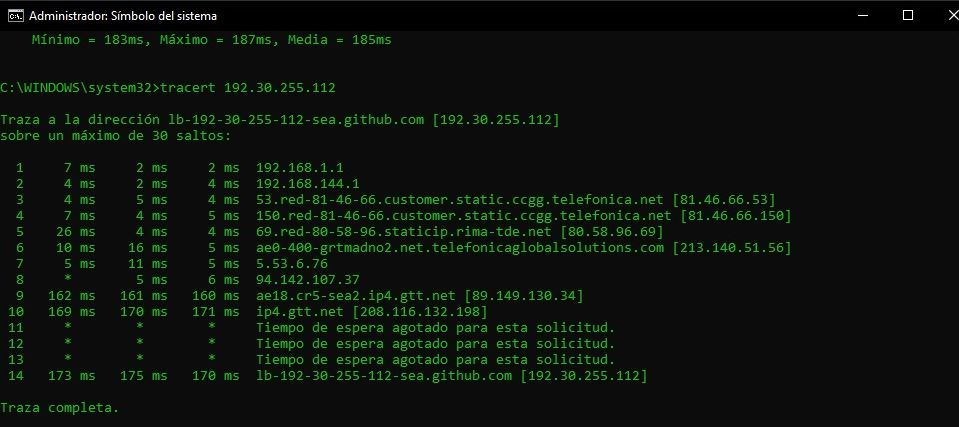Click the final hop github.com hostname on line 14
The height and width of the screenshot is (427, 959).
[x=384, y=376]
